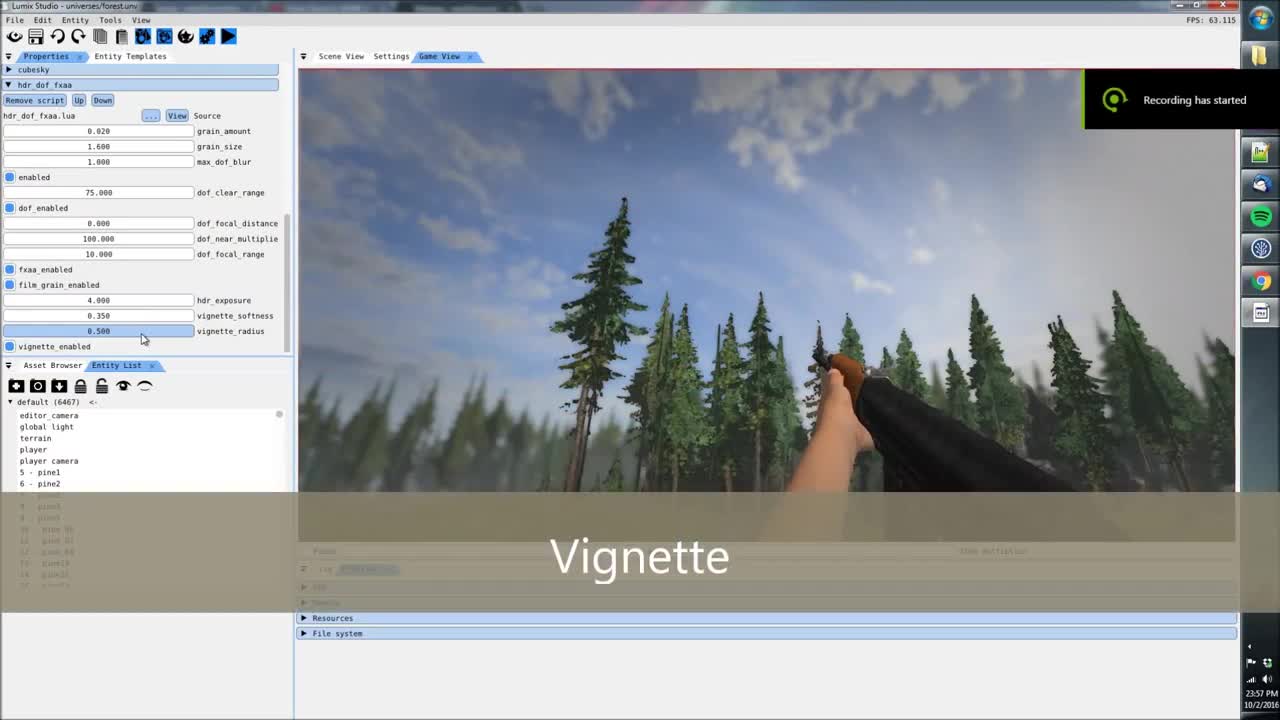
Task: Select the player camera entity
Action: [x=49, y=461]
